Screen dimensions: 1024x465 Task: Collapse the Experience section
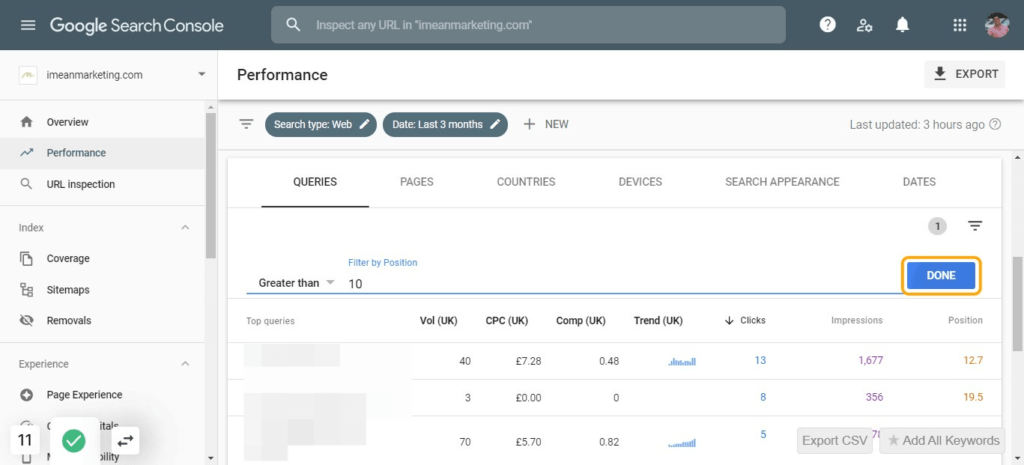point(185,364)
